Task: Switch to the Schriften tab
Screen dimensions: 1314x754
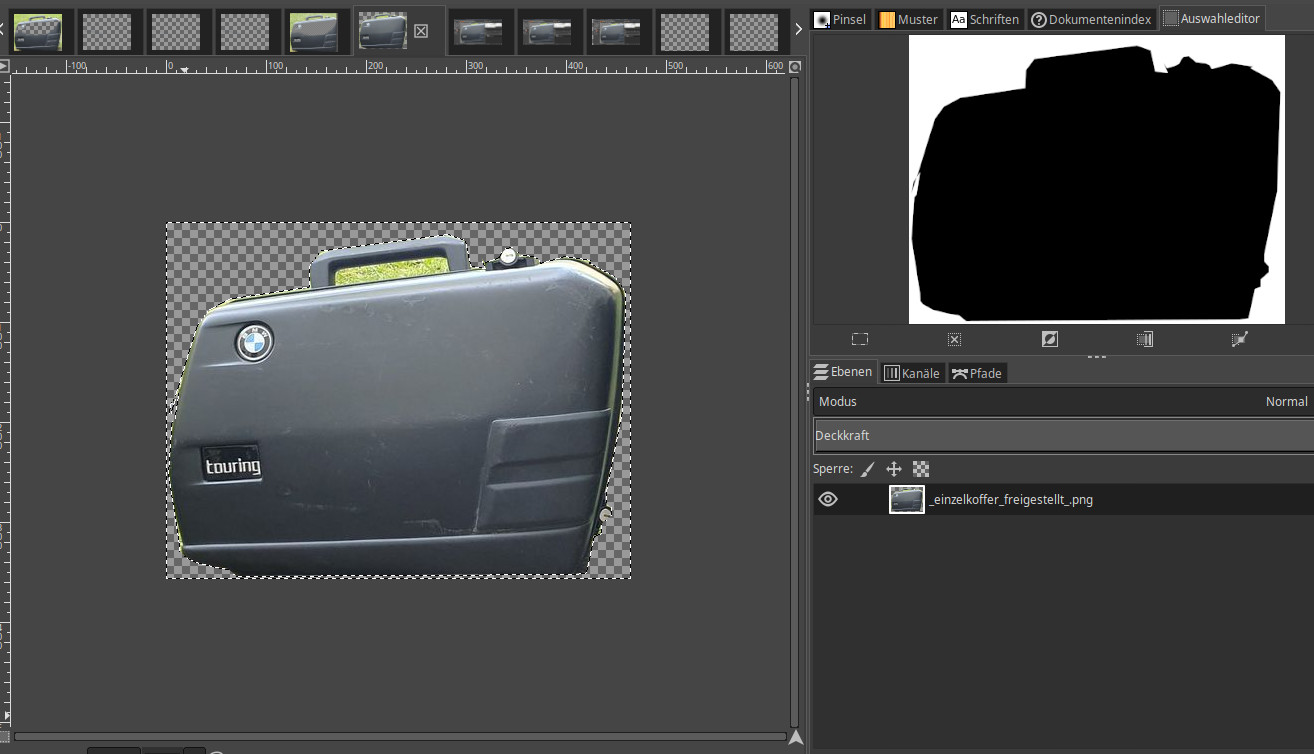Action: 985,19
